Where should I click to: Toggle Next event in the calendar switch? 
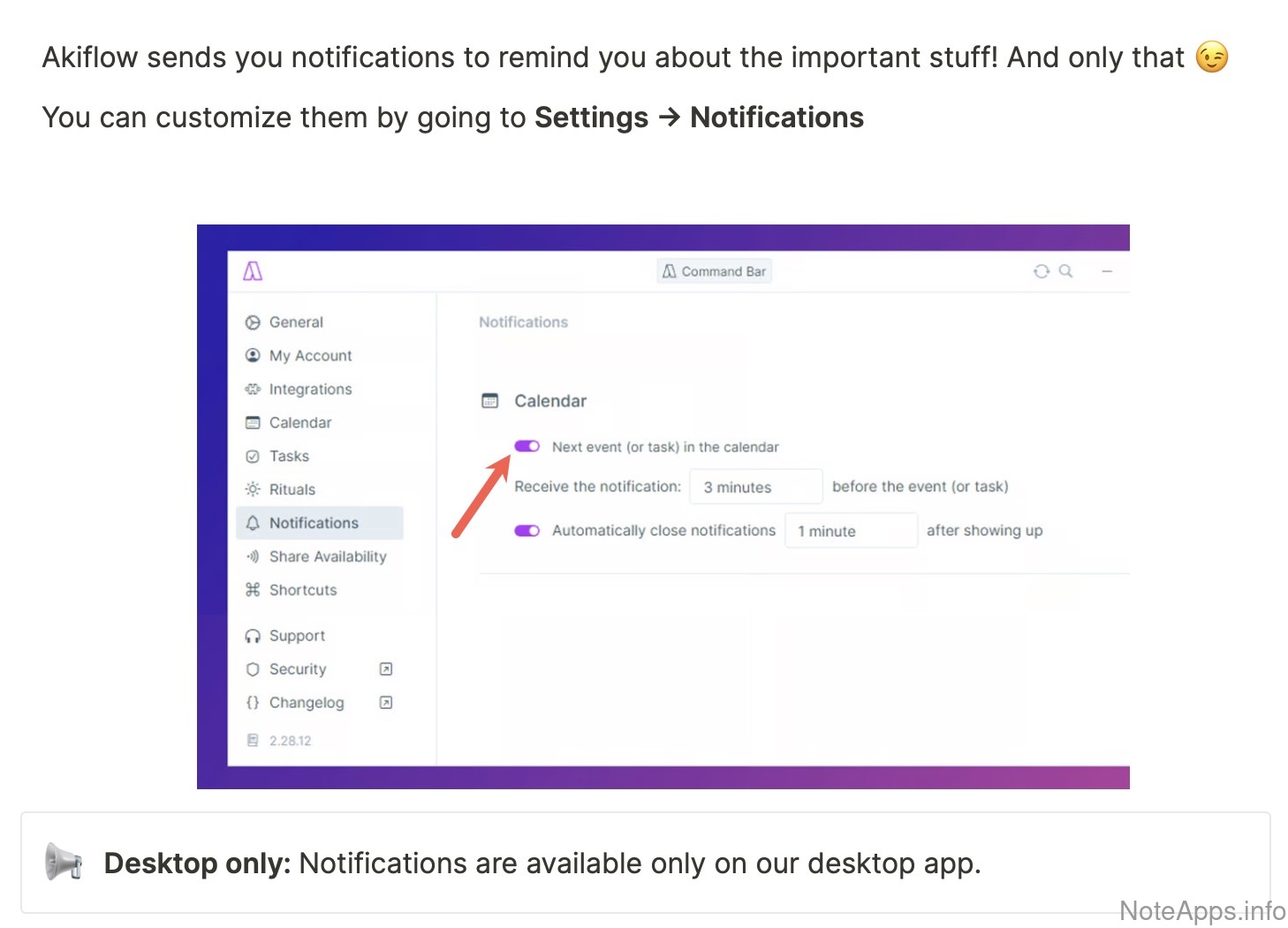pos(527,446)
